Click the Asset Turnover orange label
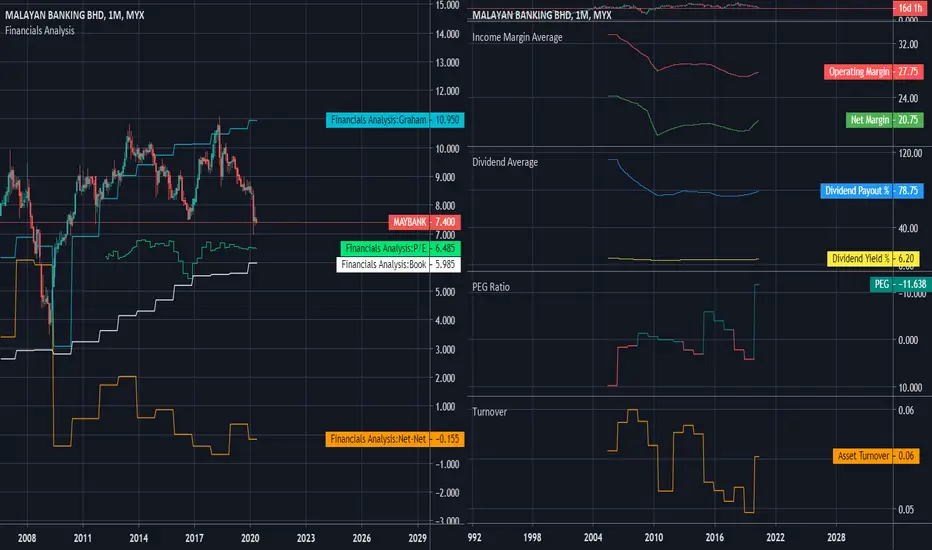This screenshot has width=932, height=550. [x=876, y=456]
